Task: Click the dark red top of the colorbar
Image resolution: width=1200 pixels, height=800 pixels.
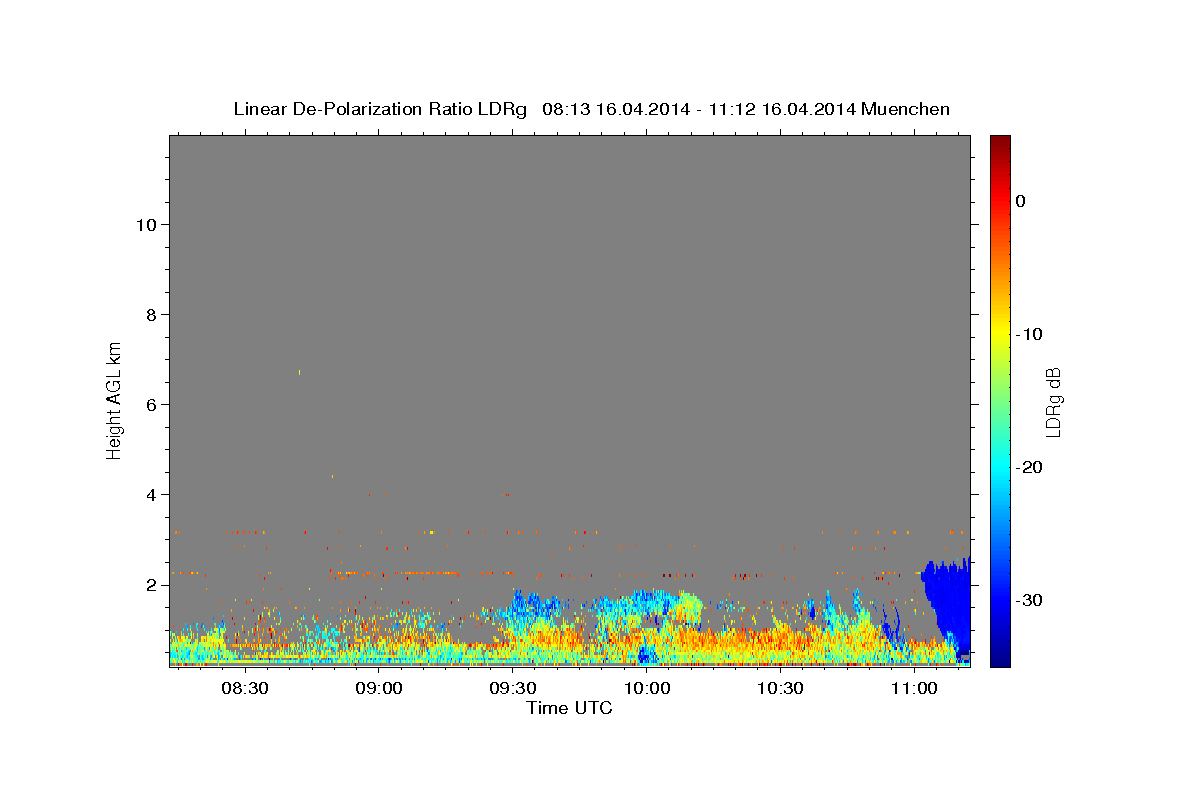Action: [1000, 145]
